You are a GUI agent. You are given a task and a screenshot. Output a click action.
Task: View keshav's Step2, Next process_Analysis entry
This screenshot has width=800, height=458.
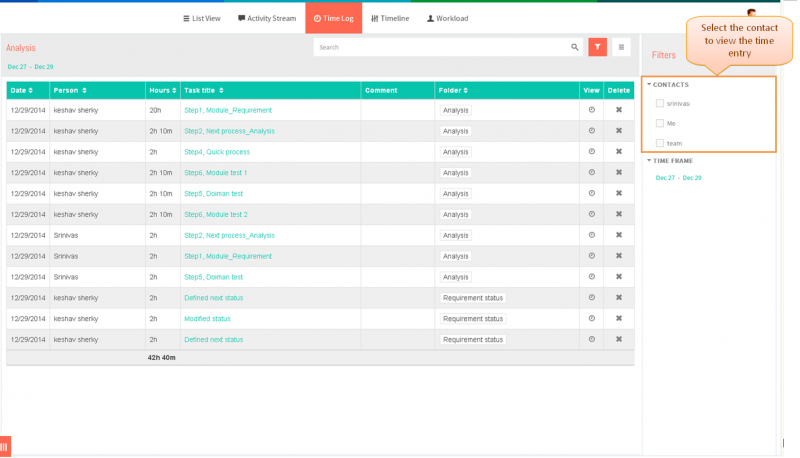[591, 131]
